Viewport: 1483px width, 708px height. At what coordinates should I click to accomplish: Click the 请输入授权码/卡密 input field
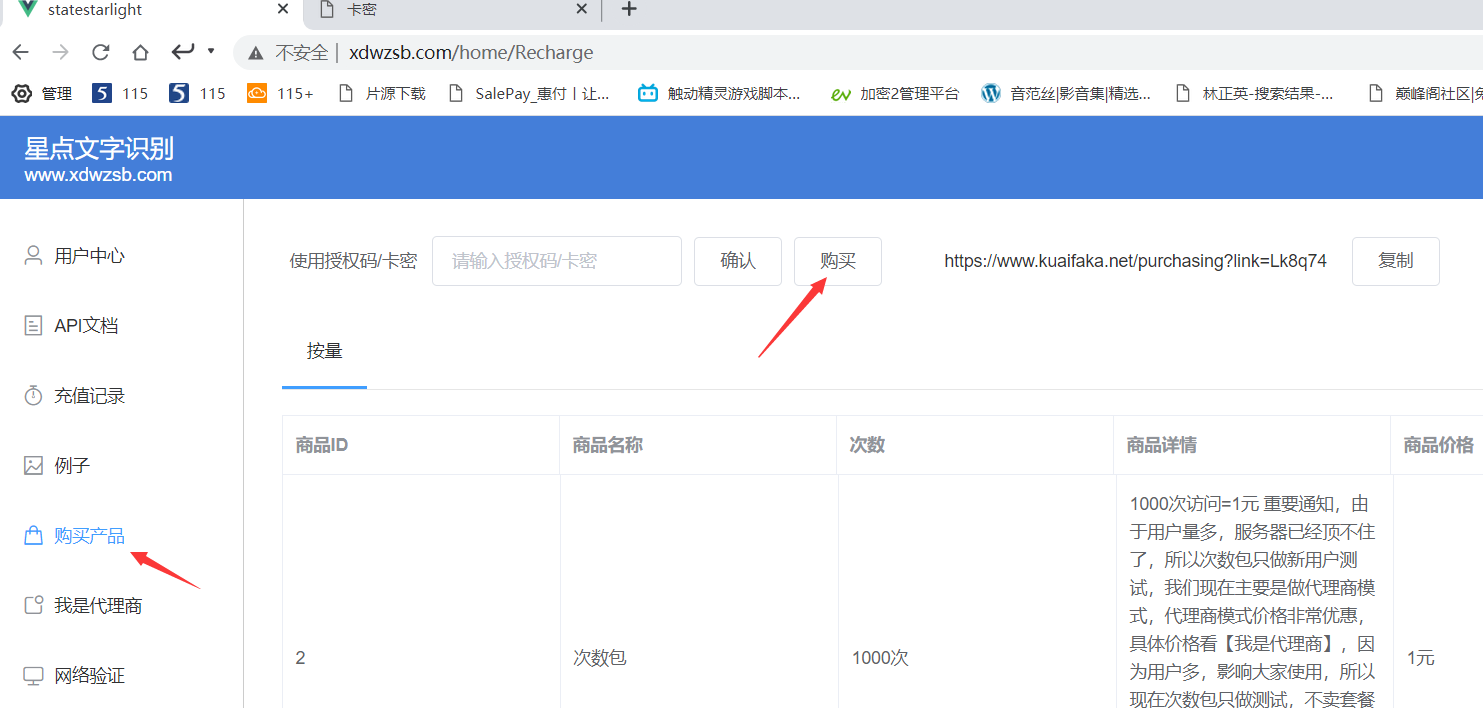557,261
